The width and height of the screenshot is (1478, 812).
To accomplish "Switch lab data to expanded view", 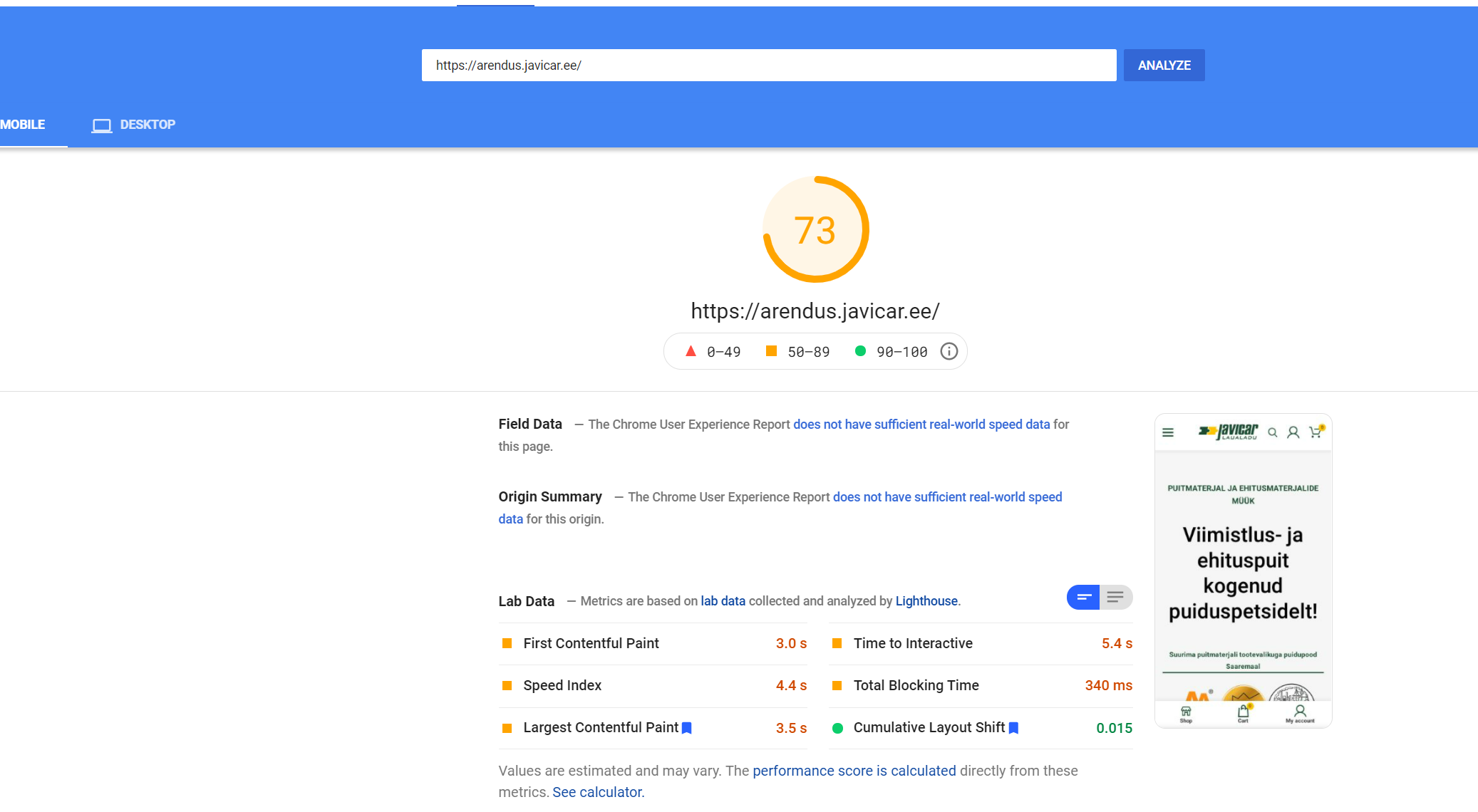I will click(x=1116, y=597).
